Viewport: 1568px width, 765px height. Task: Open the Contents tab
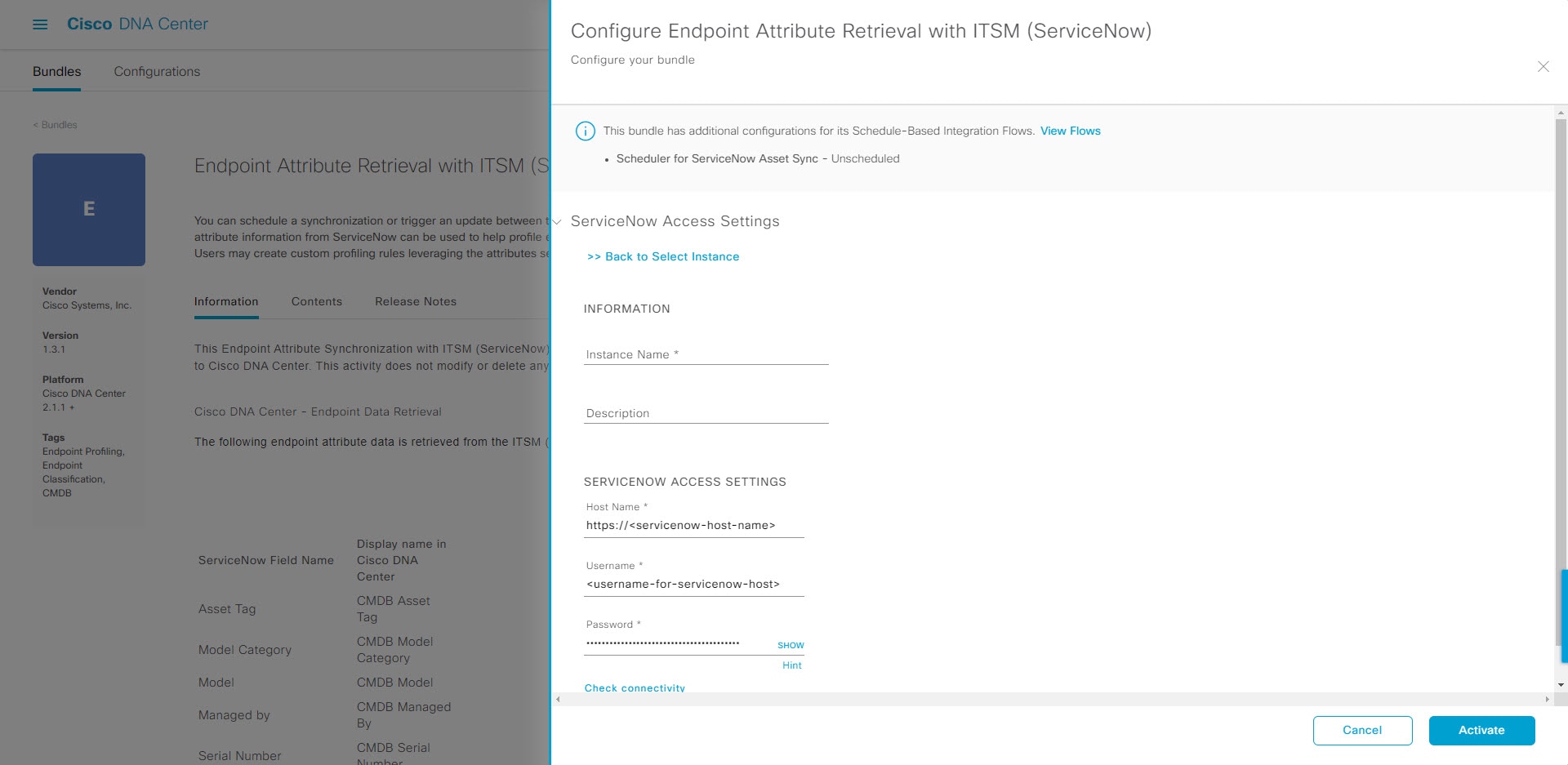tap(317, 301)
